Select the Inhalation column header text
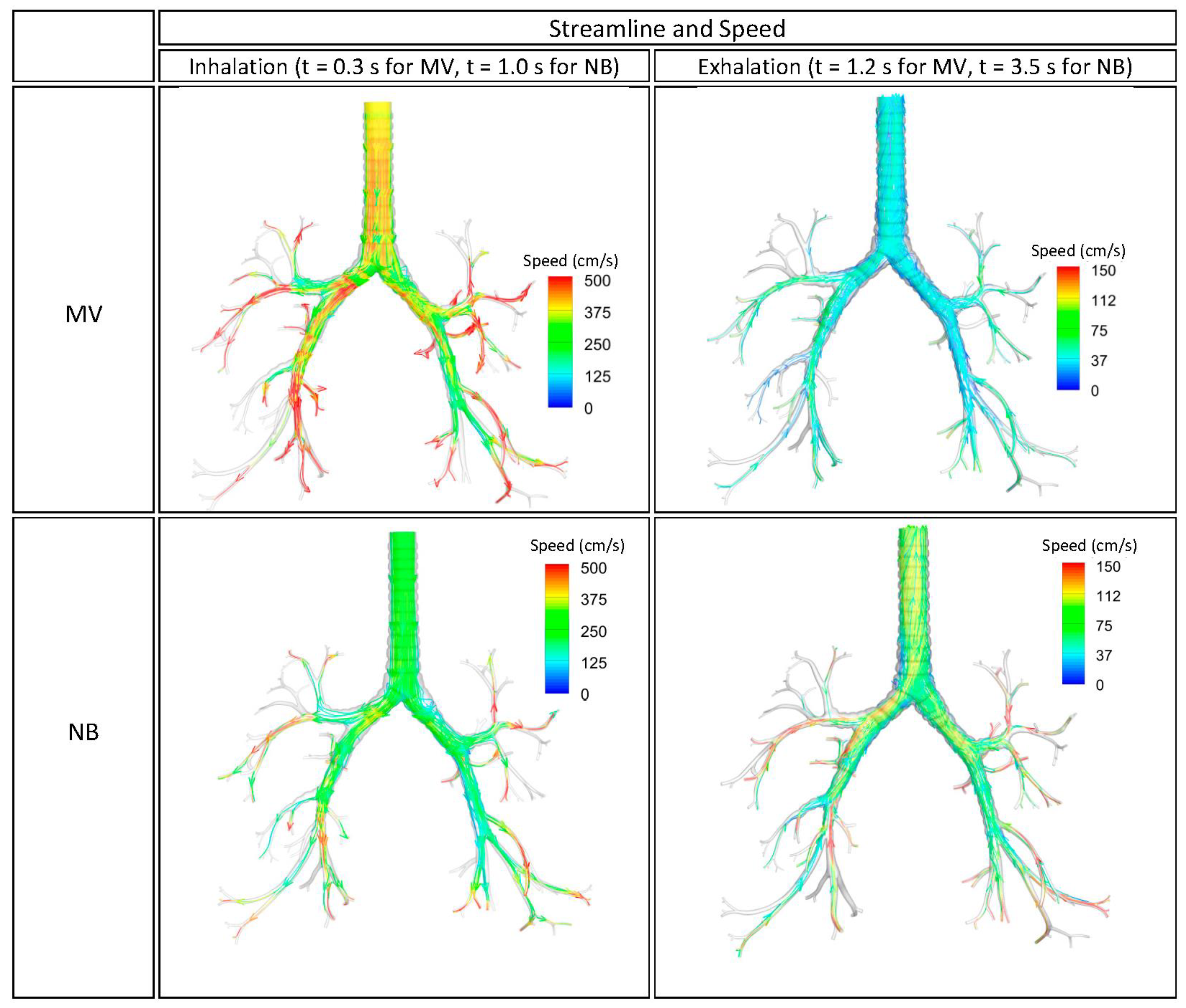 point(404,67)
